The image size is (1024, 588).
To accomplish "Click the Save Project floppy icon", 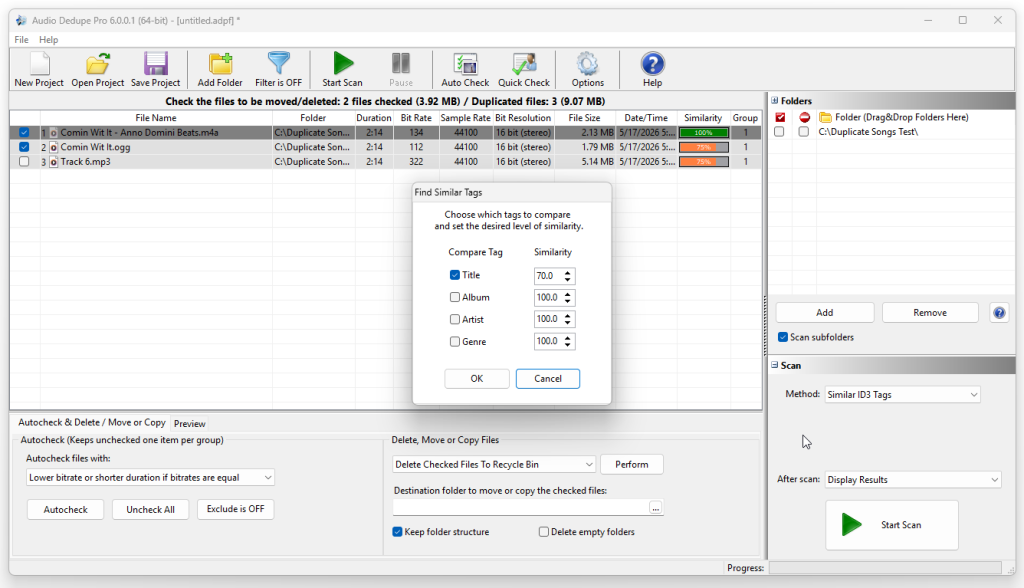I will (x=155, y=64).
